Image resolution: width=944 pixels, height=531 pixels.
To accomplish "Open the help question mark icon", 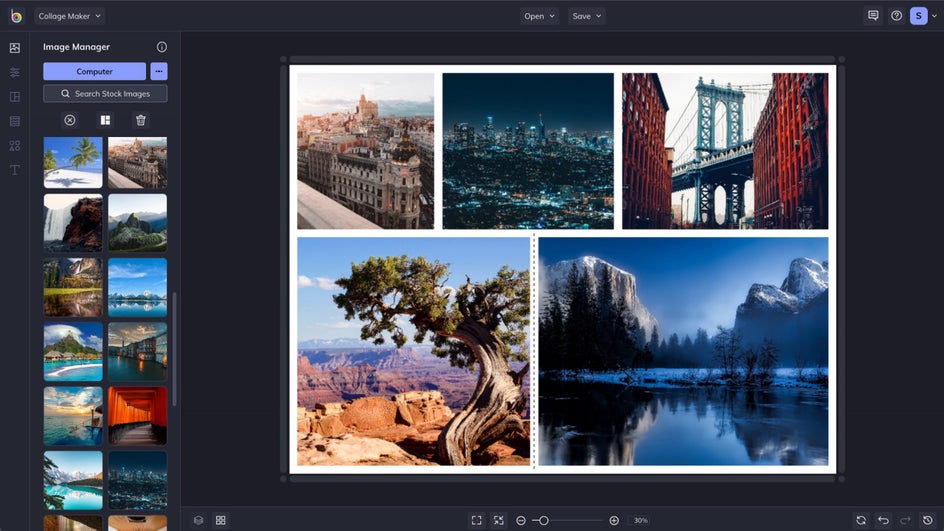I will pyautogui.click(x=896, y=16).
